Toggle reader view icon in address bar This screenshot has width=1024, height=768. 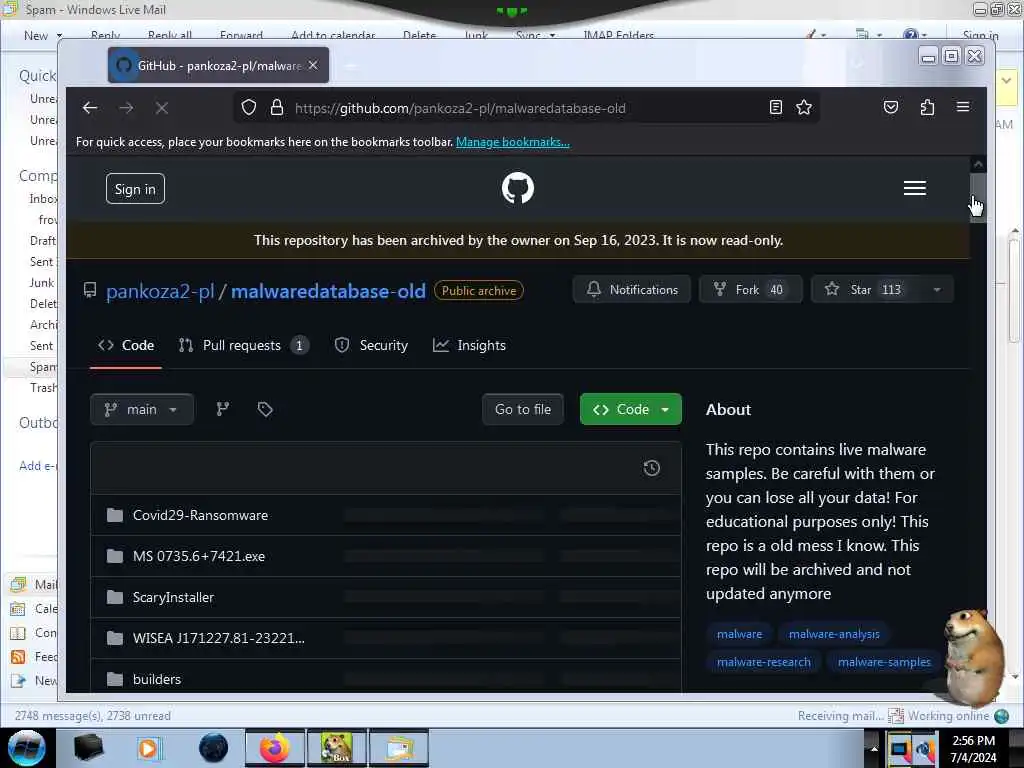[775, 107]
